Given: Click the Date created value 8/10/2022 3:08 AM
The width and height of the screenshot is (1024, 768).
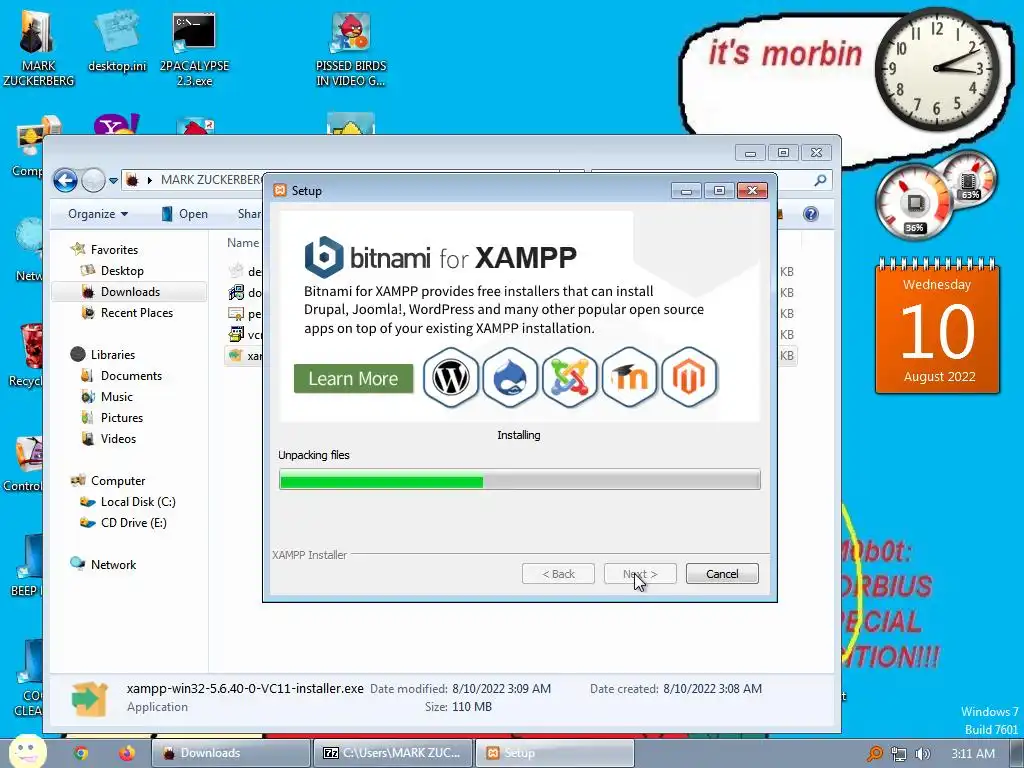Looking at the screenshot, I should click(712, 688).
